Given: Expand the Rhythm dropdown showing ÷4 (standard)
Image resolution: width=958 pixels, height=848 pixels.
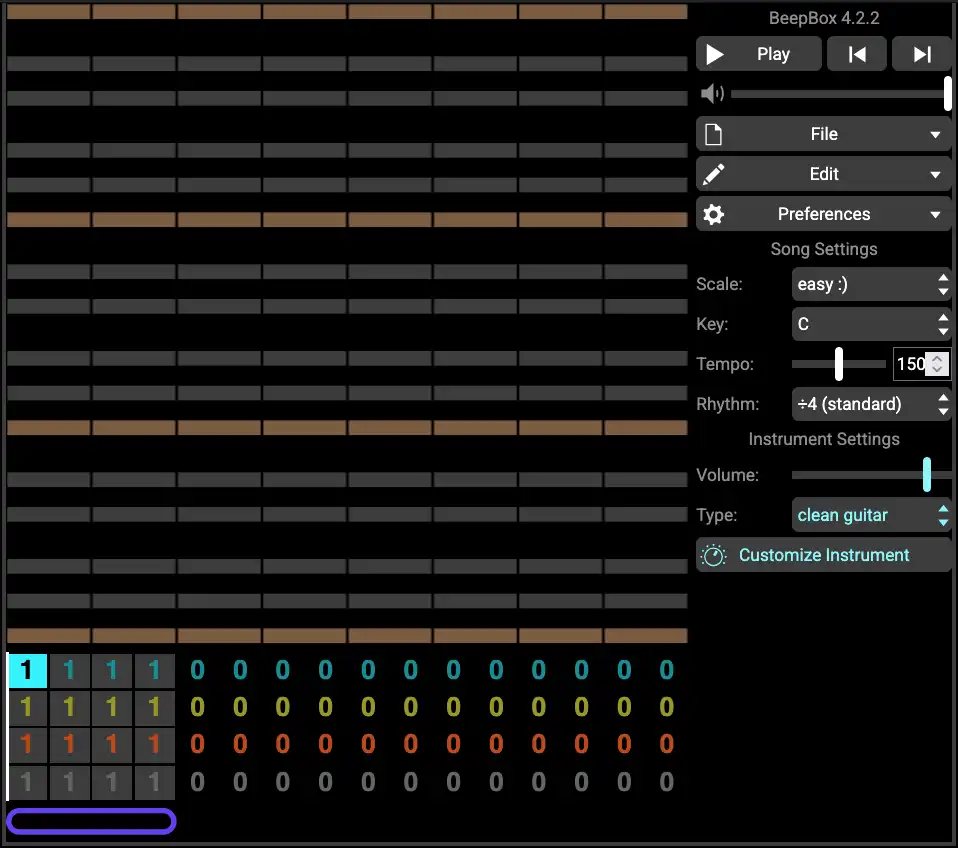Looking at the screenshot, I should 871,404.
